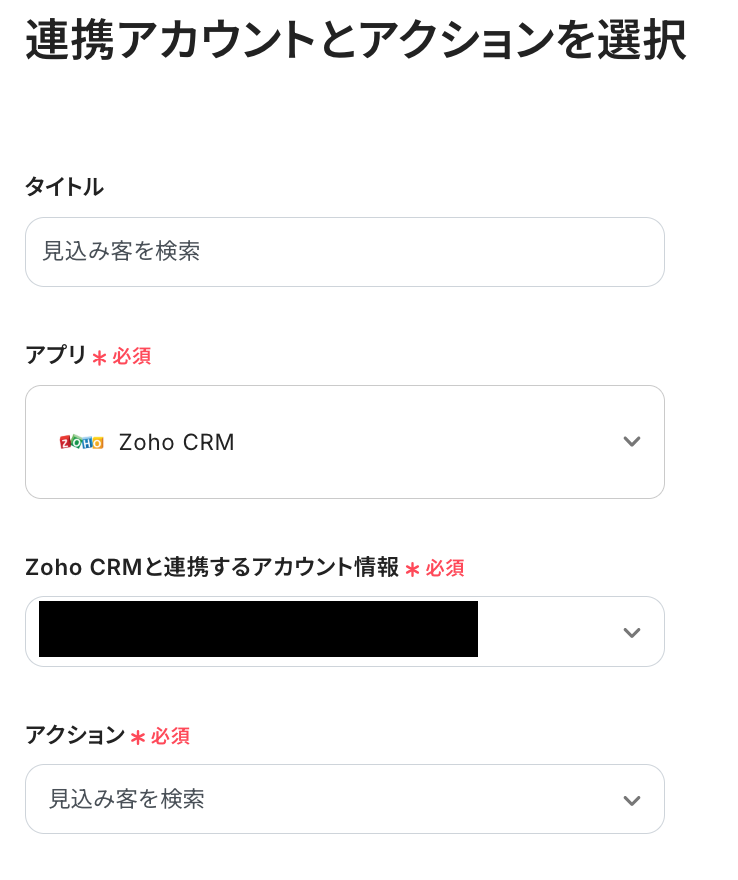
Task: Click the masked account name in account selector
Action: click(x=258, y=629)
